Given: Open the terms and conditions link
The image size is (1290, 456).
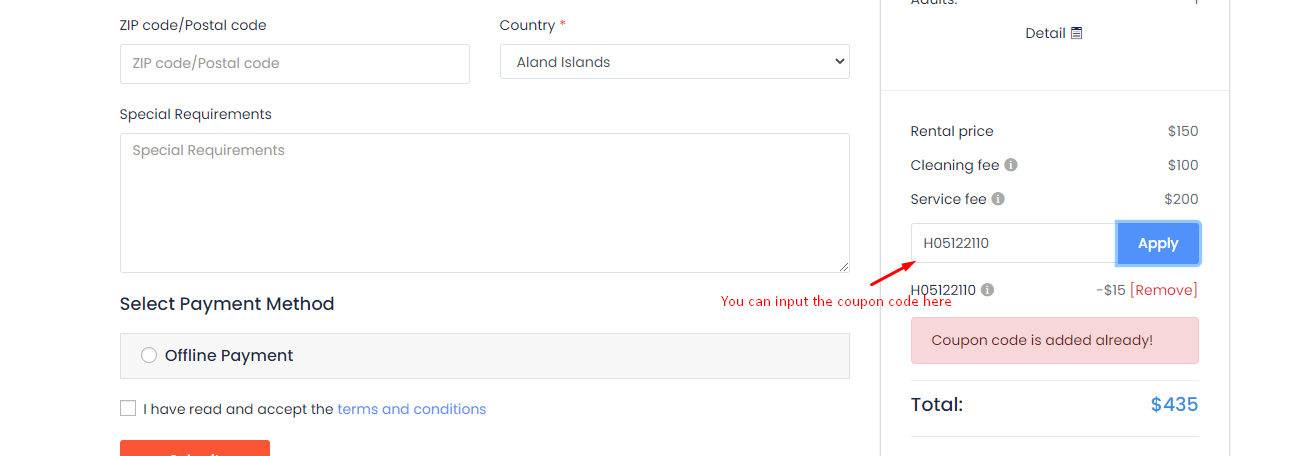Looking at the screenshot, I should (x=411, y=409).
